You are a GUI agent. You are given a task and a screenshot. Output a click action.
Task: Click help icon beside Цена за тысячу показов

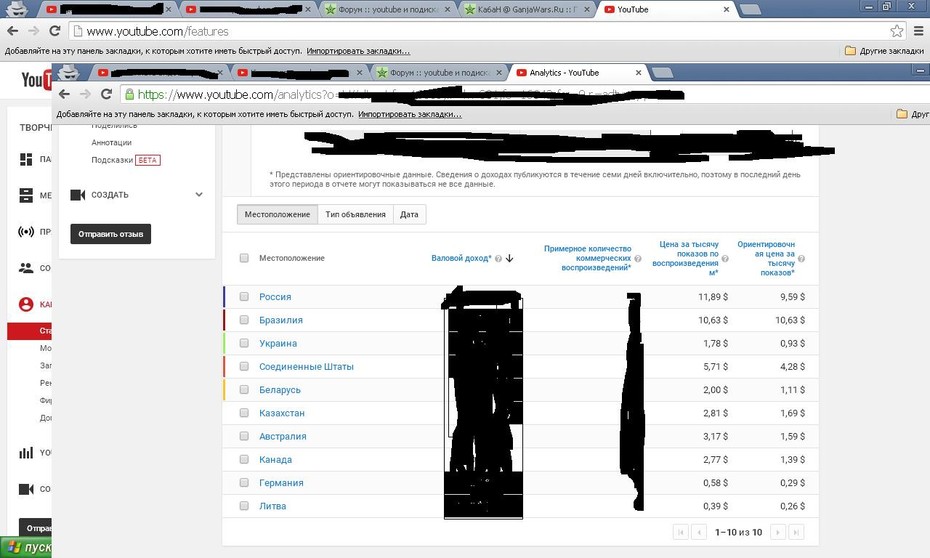click(x=725, y=259)
